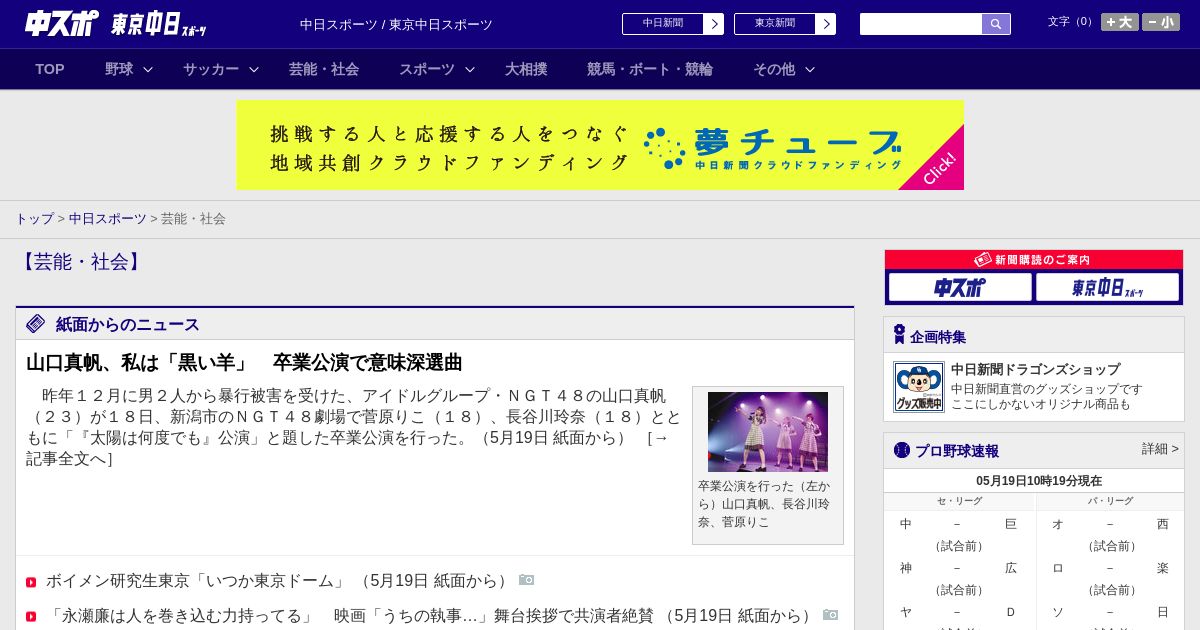Open プロ野球速報 詳細 > link
The height and width of the screenshot is (630, 1200).
(1160, 449)
